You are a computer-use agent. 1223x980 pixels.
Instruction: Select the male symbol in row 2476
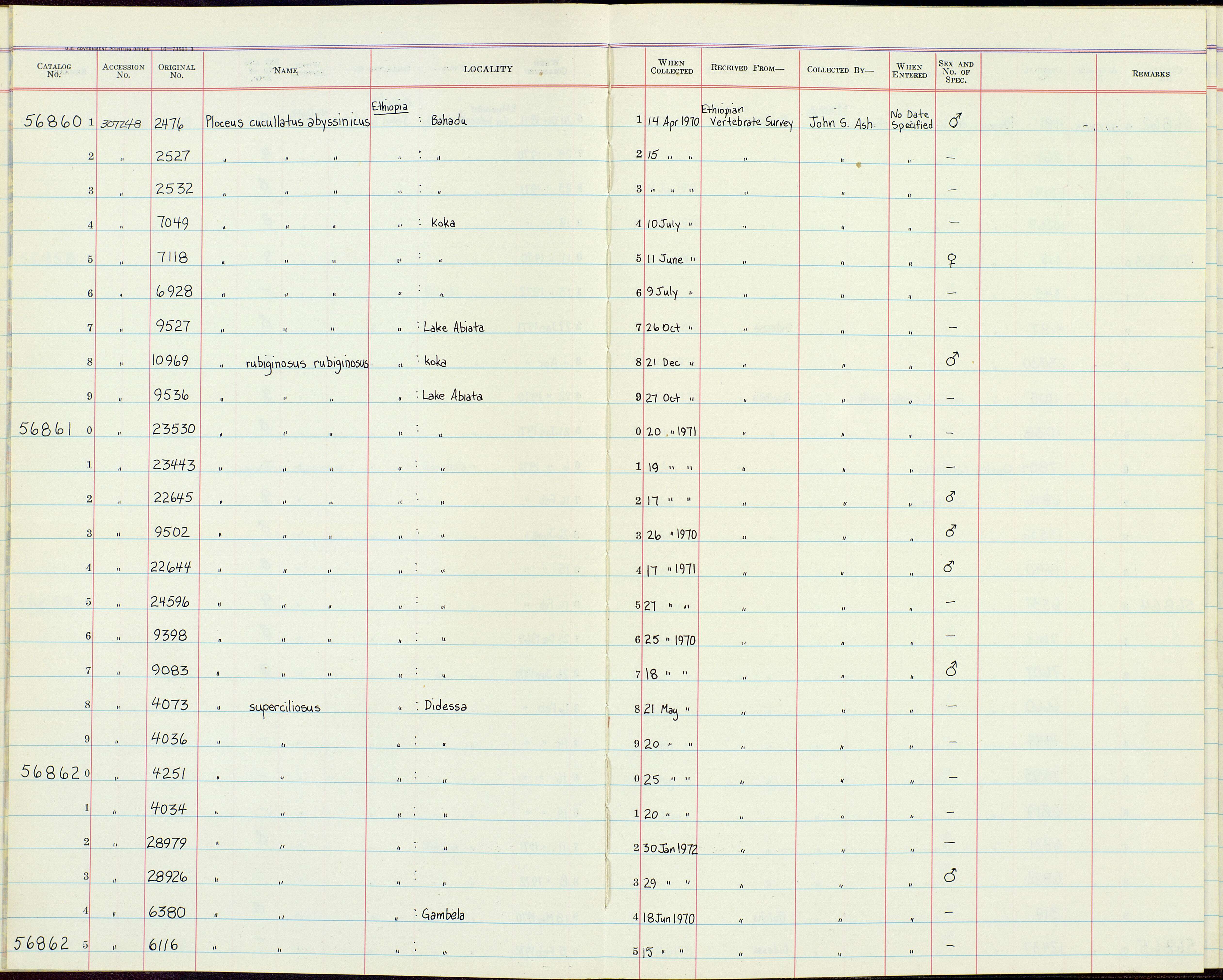pyautogui.click(x=955, y=120)
